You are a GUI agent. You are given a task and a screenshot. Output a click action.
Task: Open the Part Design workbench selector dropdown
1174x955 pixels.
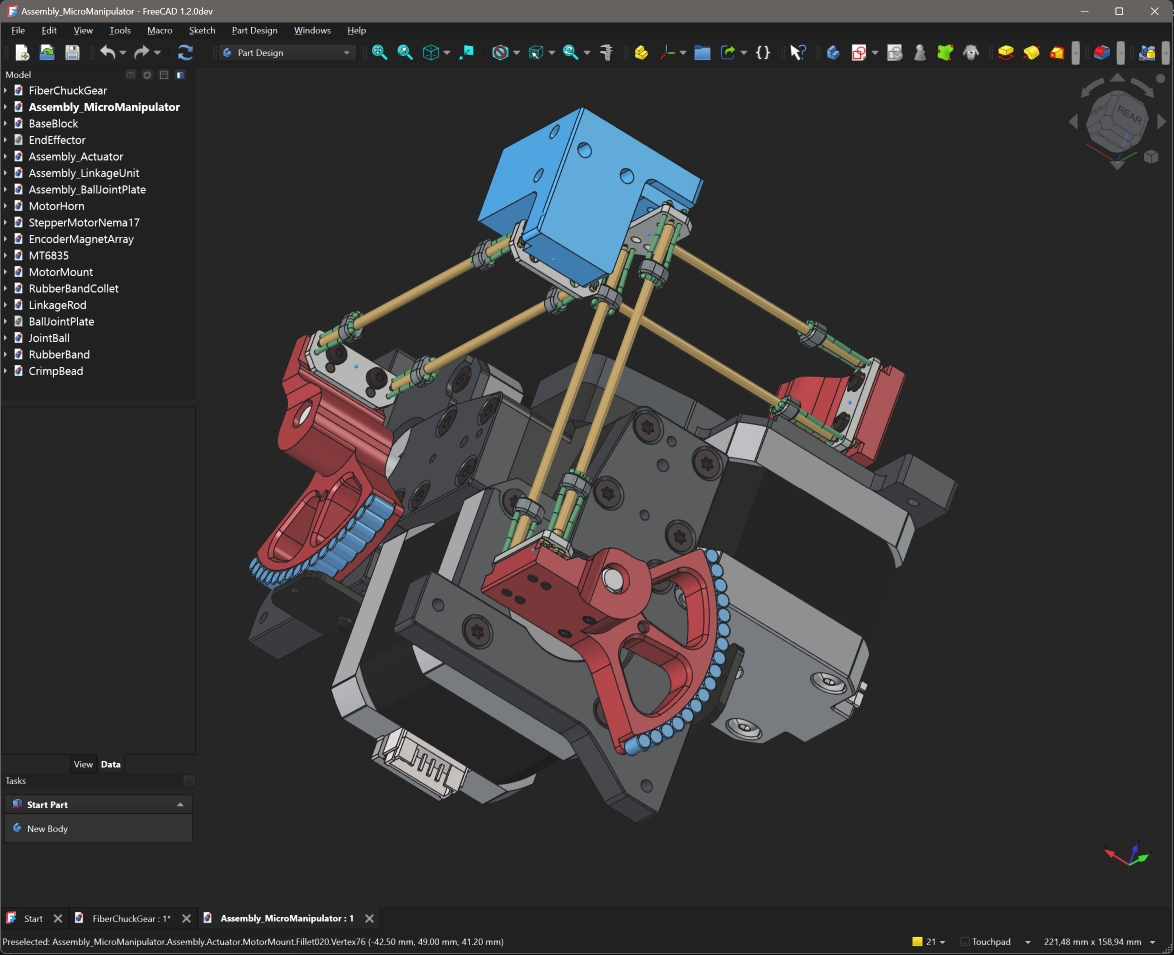(285, 52)
